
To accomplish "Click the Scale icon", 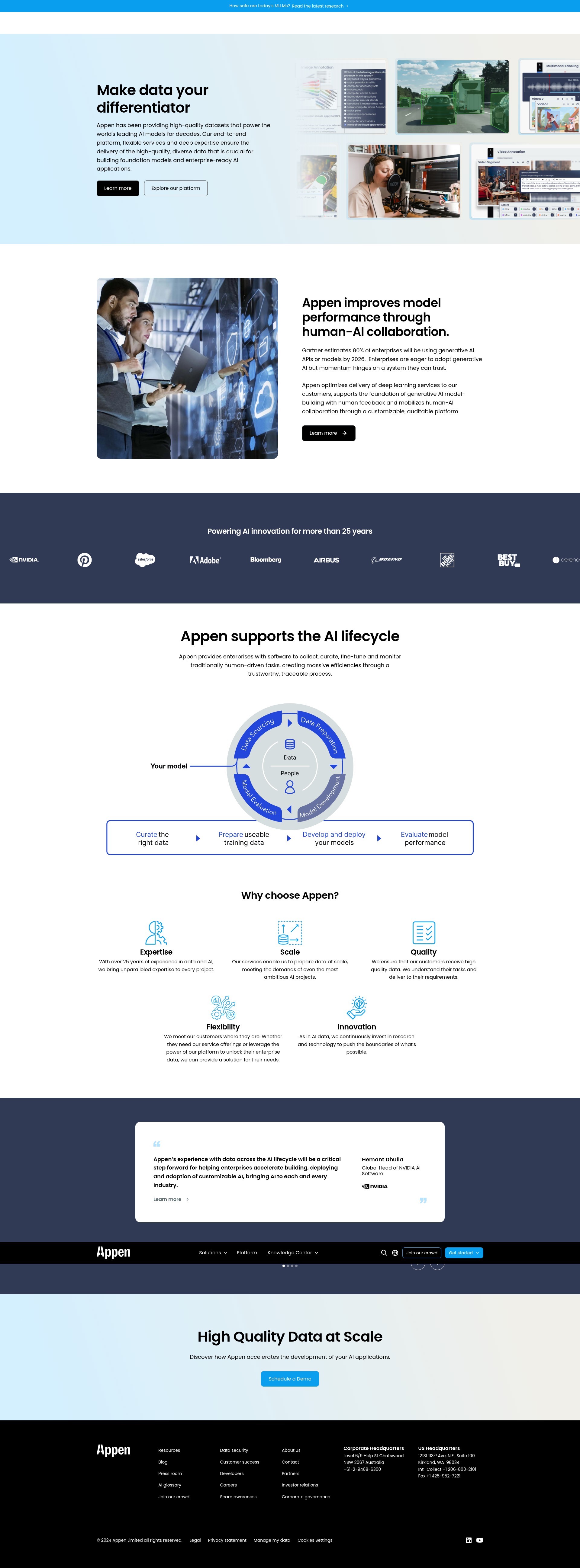I will 290,933.
